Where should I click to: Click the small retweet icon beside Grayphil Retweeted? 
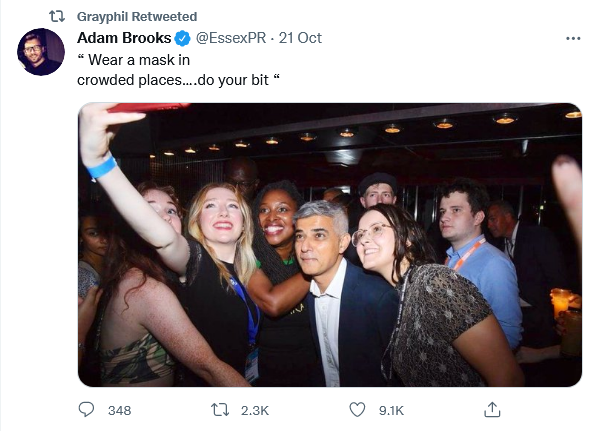(57, 16)
